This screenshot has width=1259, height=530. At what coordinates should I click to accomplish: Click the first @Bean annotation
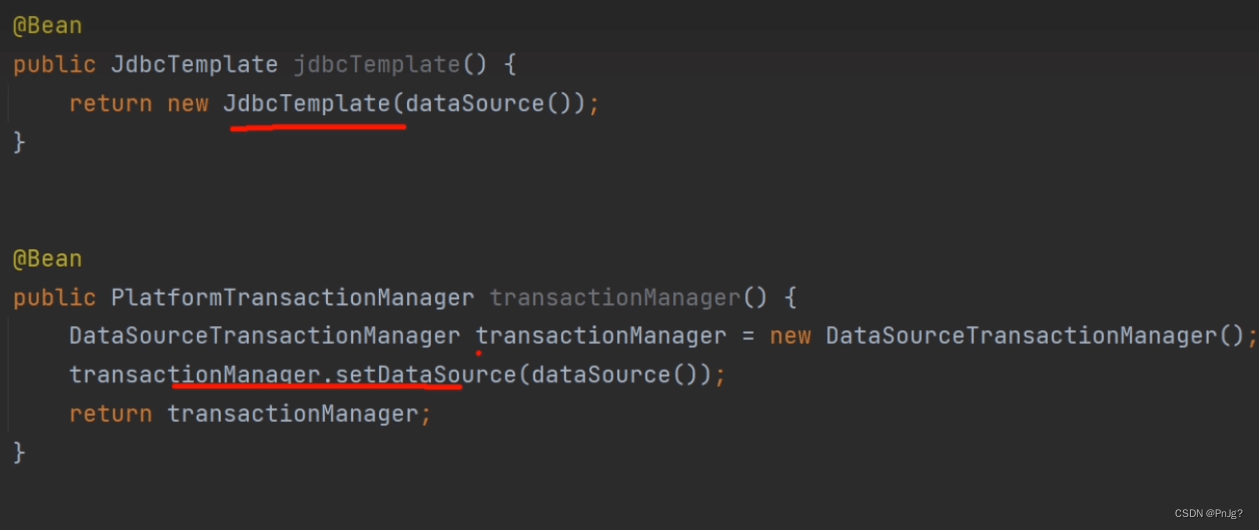[x=47, y=27]
